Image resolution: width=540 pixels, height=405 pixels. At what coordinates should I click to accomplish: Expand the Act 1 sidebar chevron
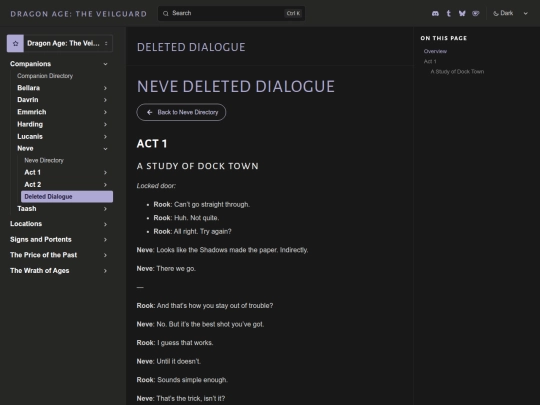pyautogui.click(x=105, y=173)
